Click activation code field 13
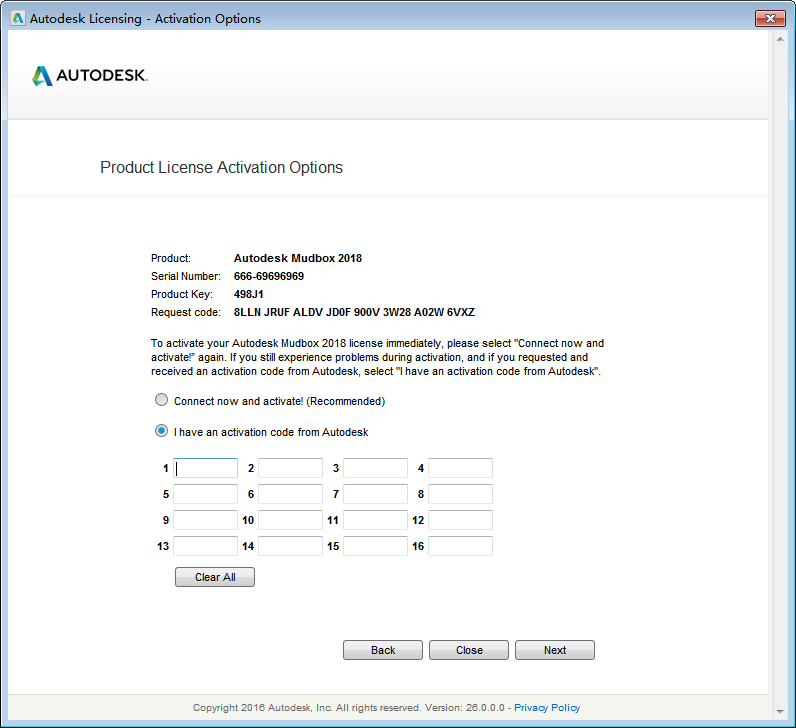The width and height of the screenshot is (796, 728). pos(205,546)
